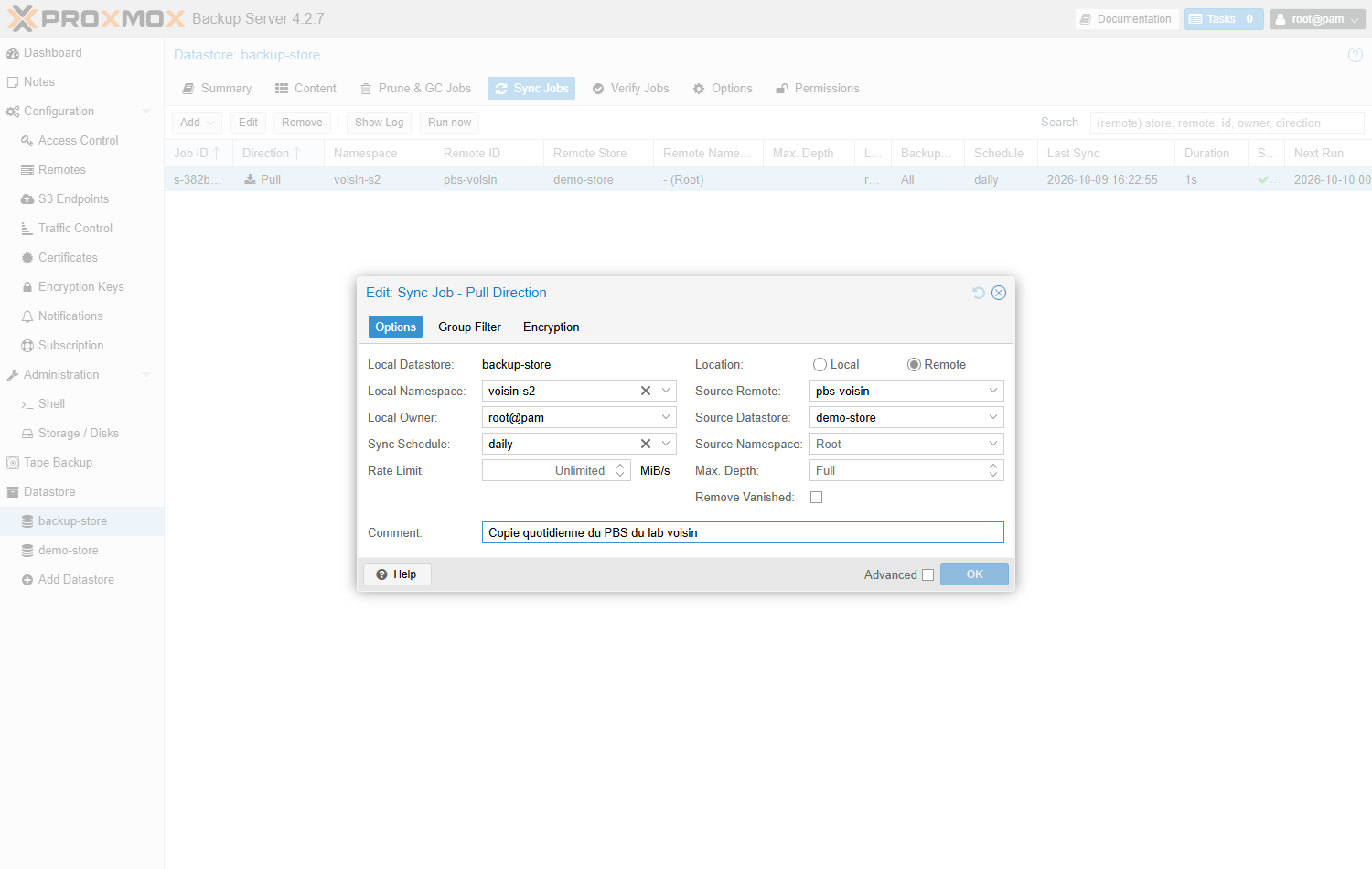Open the Sync Schedule dropdown
The image size is (1372, 869).
[x=666, y=444]
